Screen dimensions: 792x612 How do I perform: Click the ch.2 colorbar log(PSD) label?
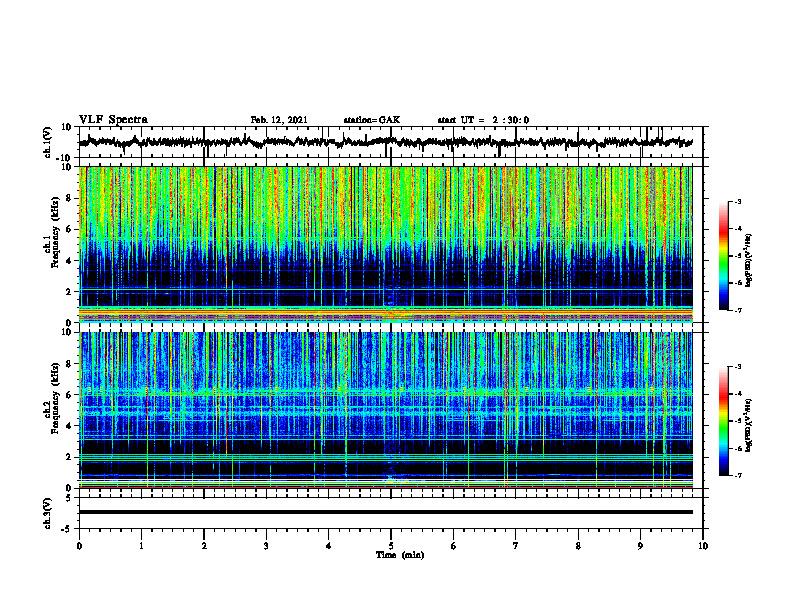(x=749, y=425)
